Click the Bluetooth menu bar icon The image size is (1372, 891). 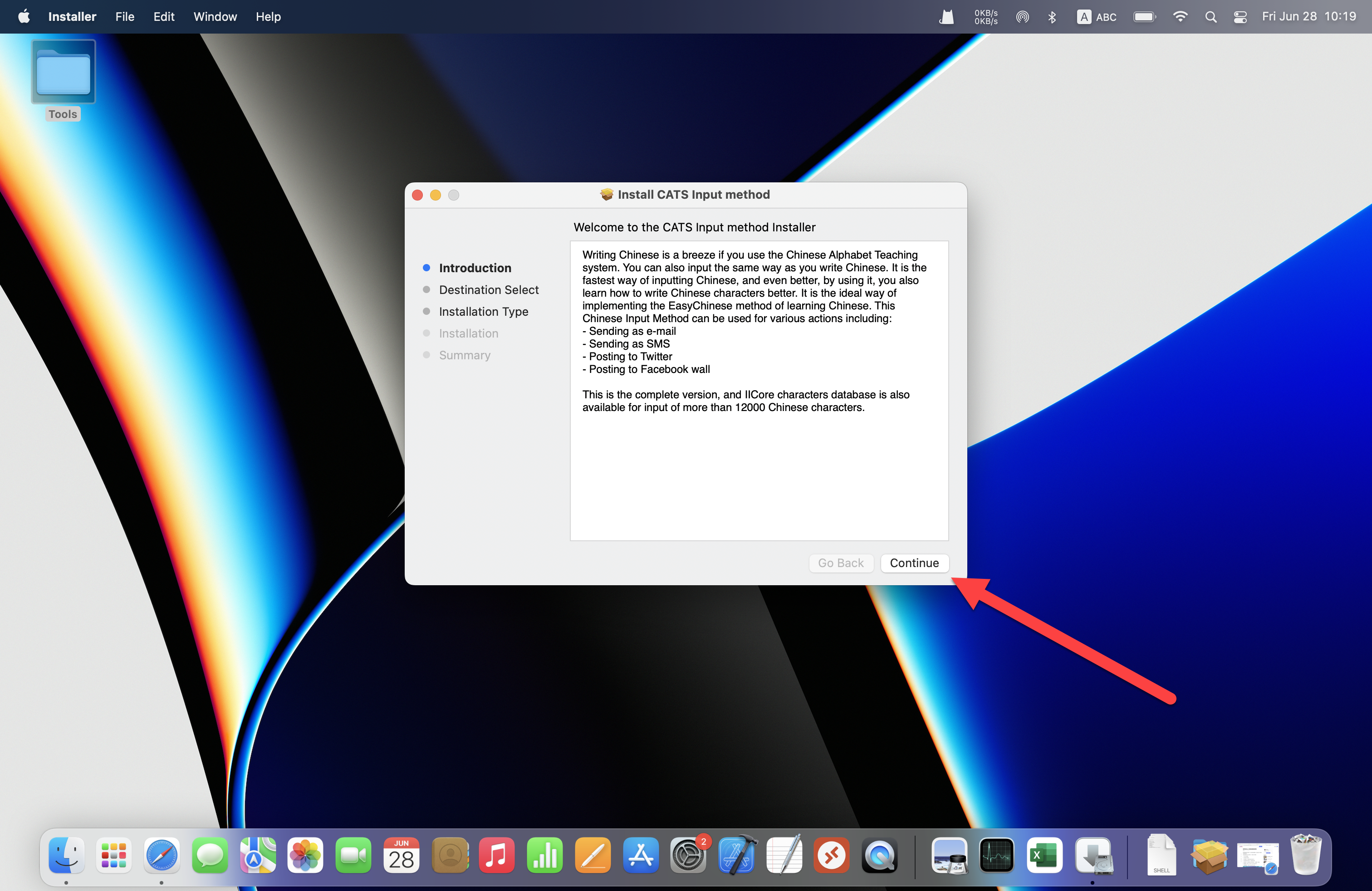pos(1052,17)
